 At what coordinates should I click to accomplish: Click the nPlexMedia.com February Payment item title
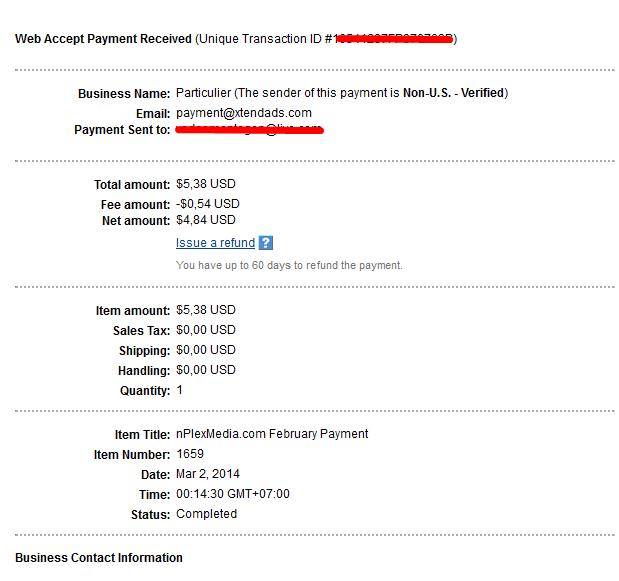click(272, 434)
